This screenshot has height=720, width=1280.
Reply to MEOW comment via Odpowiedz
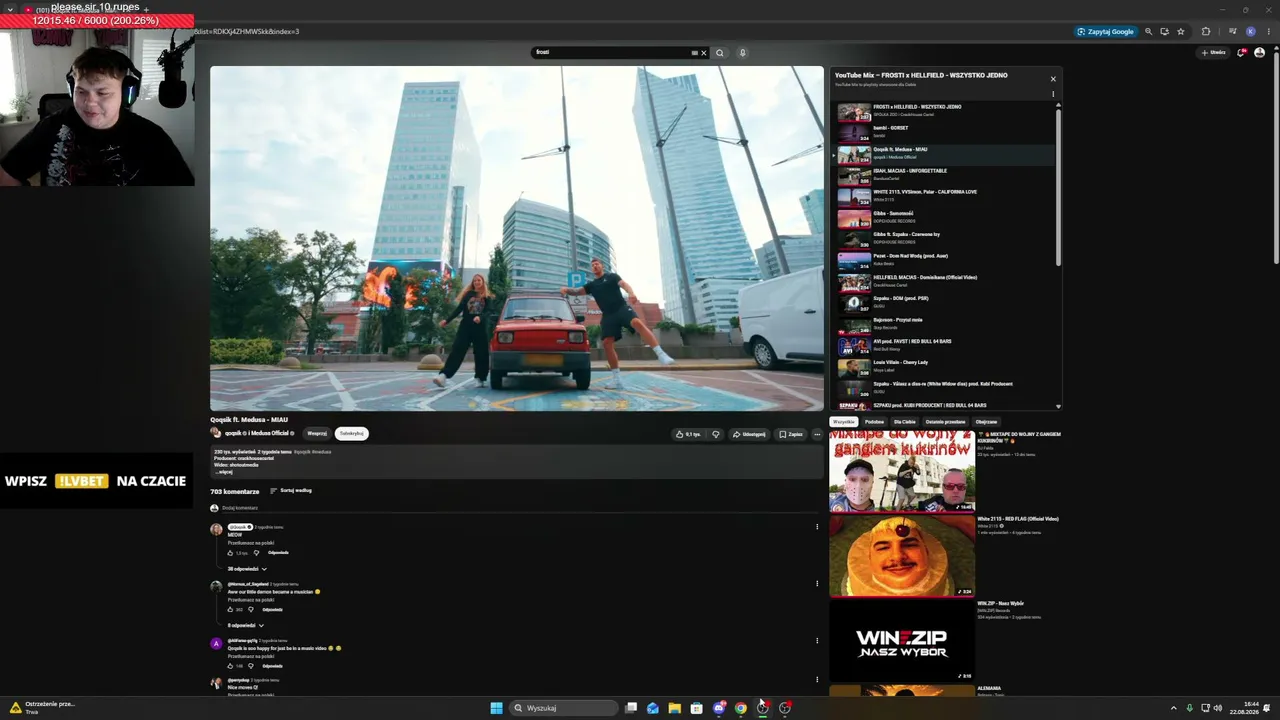click(278, 553)
